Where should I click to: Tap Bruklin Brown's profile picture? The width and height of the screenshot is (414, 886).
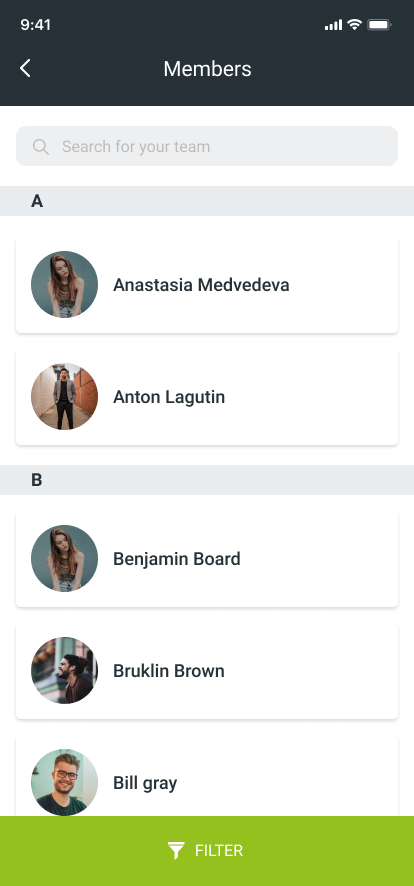[x=64, y=671]
